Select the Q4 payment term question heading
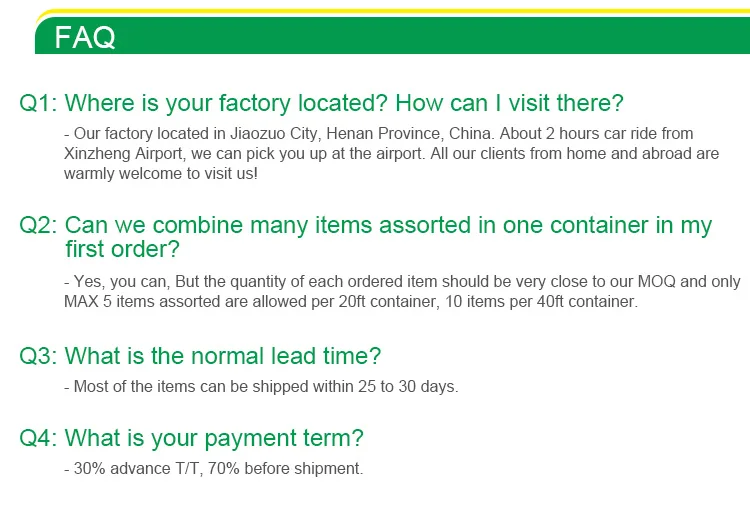The width and height of the screenshot is (750, 515). coord(191,438)
